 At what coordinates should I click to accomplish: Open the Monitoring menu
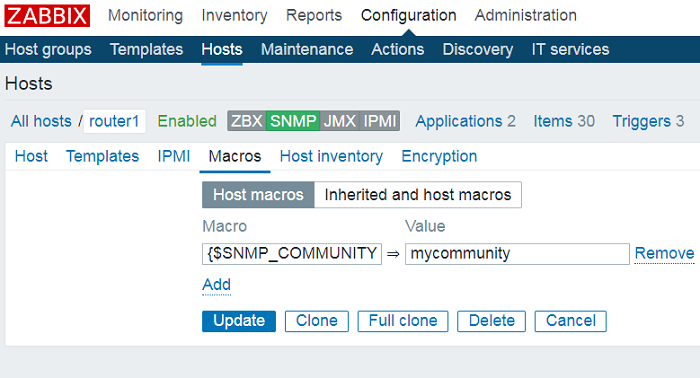(x=145, y=16)
